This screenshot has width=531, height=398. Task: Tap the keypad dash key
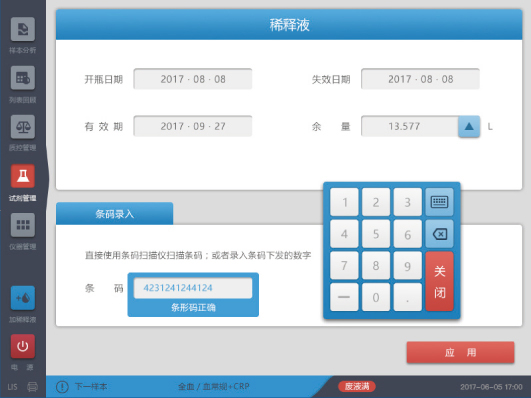(x=344, y=297)
